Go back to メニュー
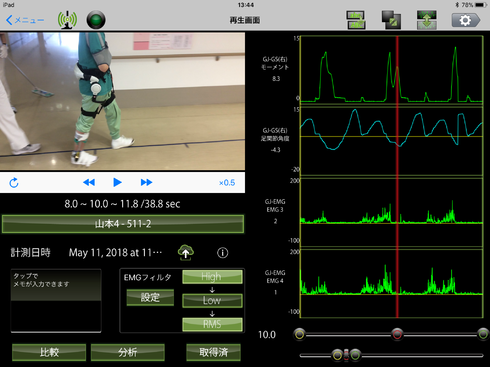 point(25,20)
